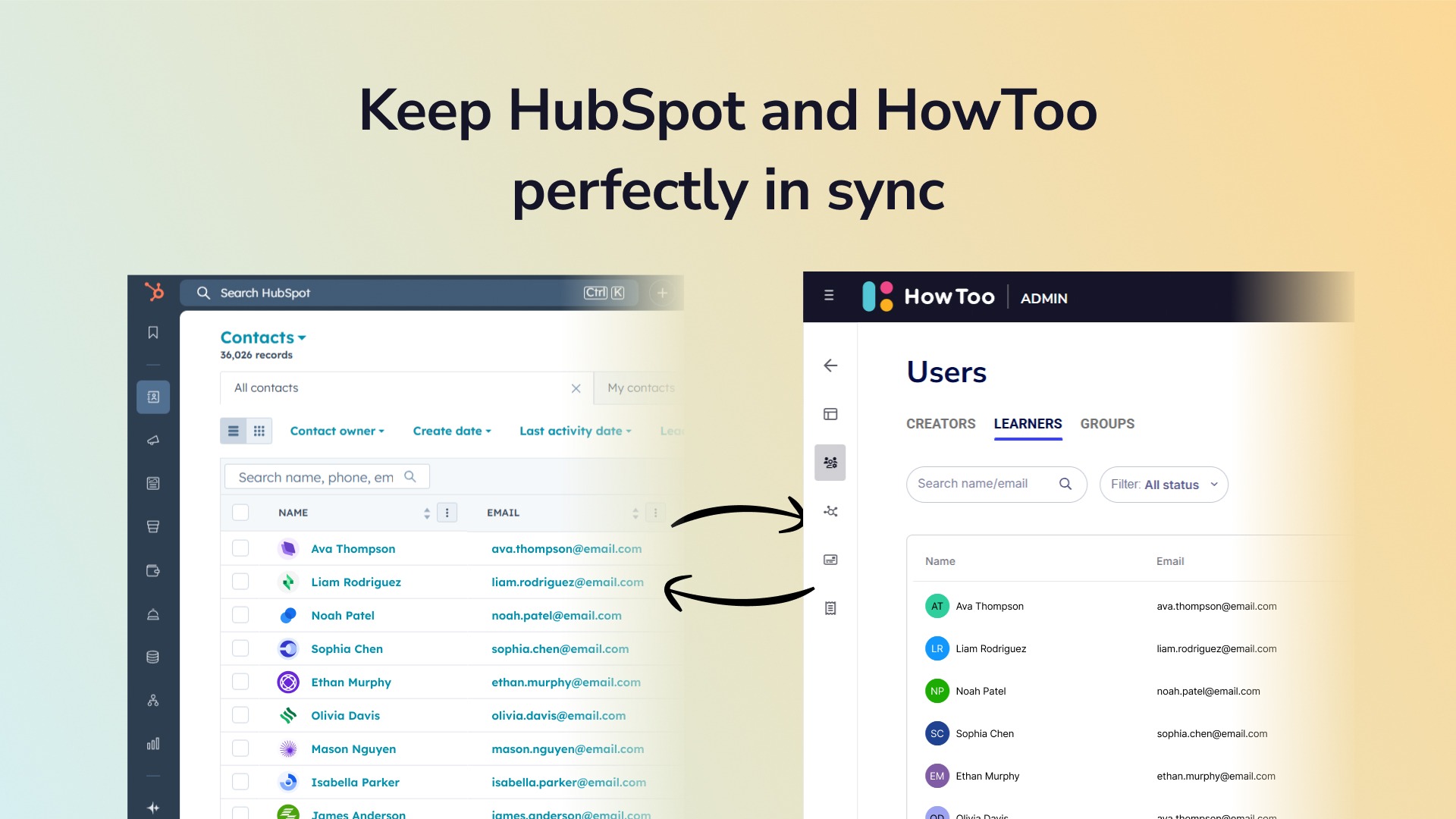The width and height of the screenshot is (1456, 819).
Task: Click the Reports bar-chart icon in HubSpot sidebar
Action: 153,744
